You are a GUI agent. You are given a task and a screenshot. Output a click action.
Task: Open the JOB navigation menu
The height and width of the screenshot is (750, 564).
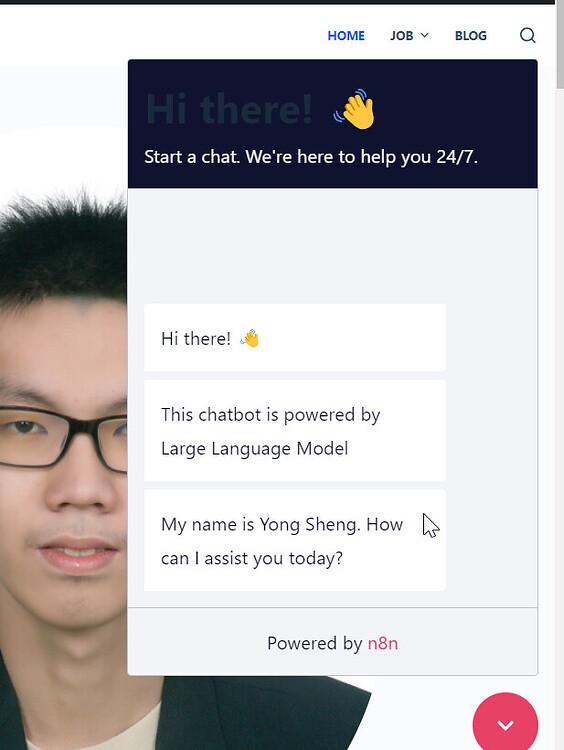click(x=409, y=35)
